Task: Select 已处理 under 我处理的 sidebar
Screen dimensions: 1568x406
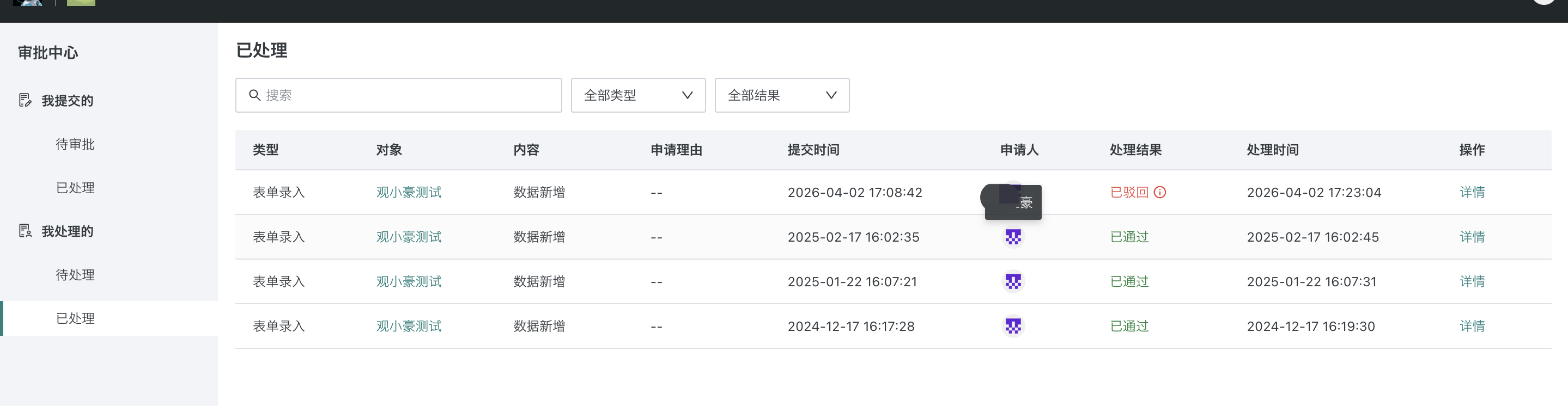Action: [x=75, y=318]
